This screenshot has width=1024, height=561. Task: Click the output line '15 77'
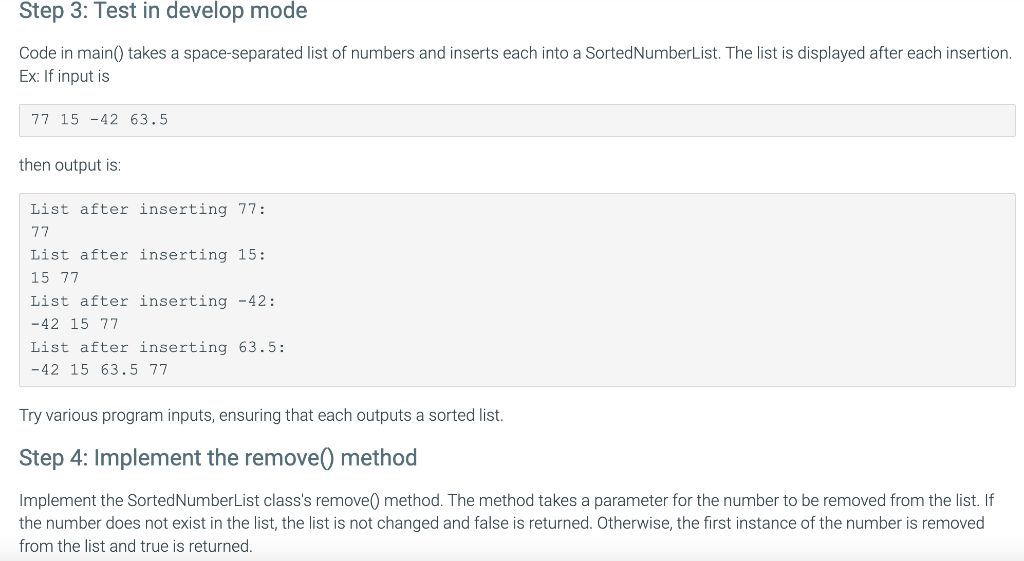(x=55, y=278)
